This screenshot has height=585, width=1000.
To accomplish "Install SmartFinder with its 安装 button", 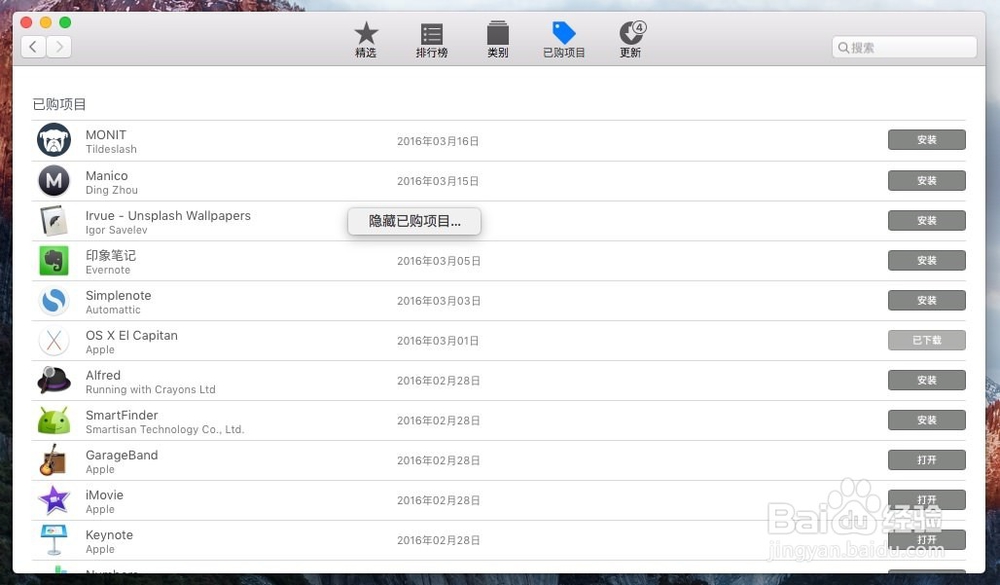I will [x=927, y=420].
